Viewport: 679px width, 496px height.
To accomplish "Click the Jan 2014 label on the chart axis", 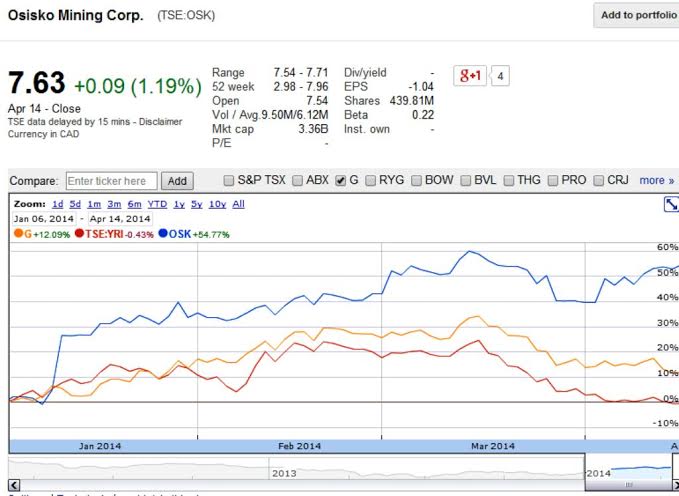I will [100, 446].
